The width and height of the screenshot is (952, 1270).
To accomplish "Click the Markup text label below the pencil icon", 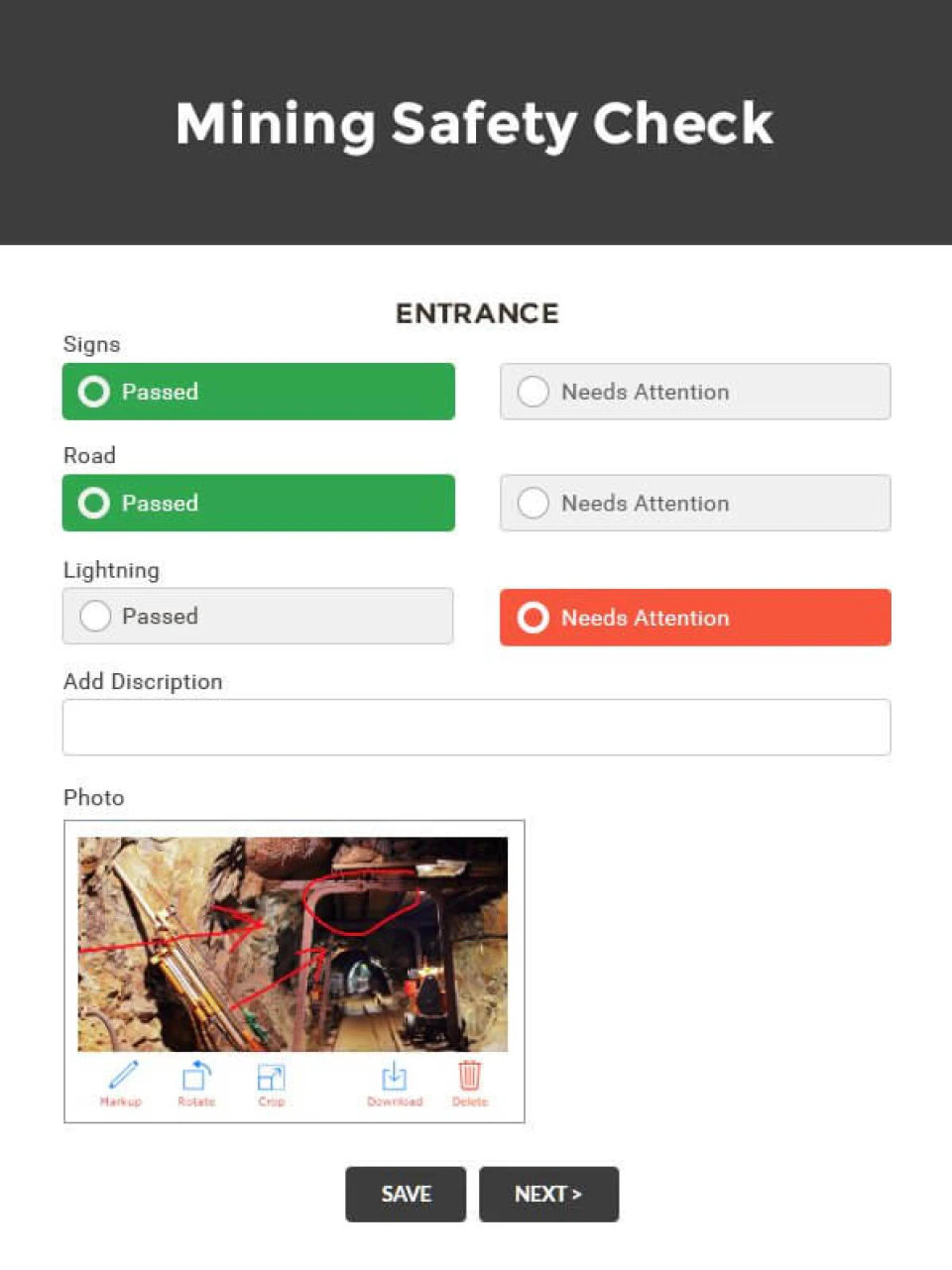I will pyautogui.click(x=121, y=1100).
